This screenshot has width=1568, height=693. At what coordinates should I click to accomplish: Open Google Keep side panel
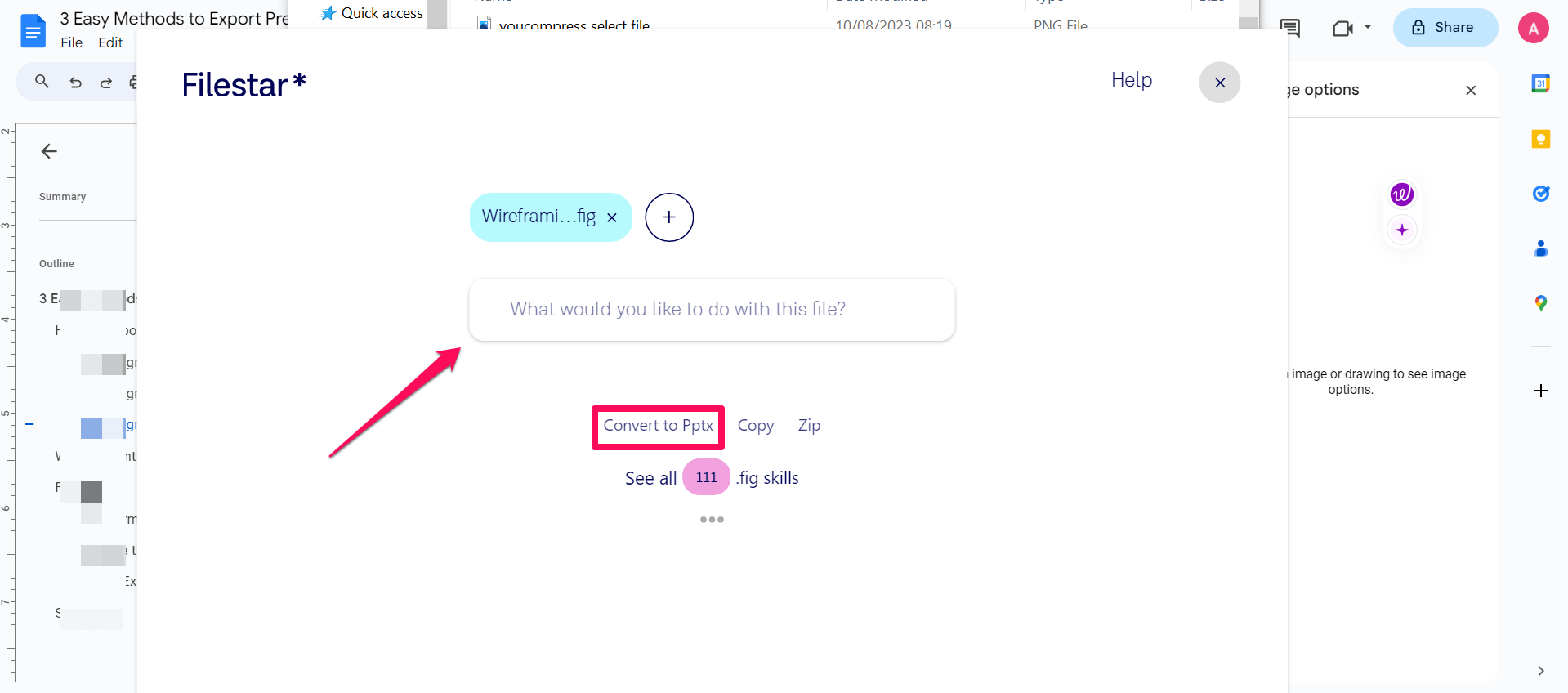(x=1541, y=139)
